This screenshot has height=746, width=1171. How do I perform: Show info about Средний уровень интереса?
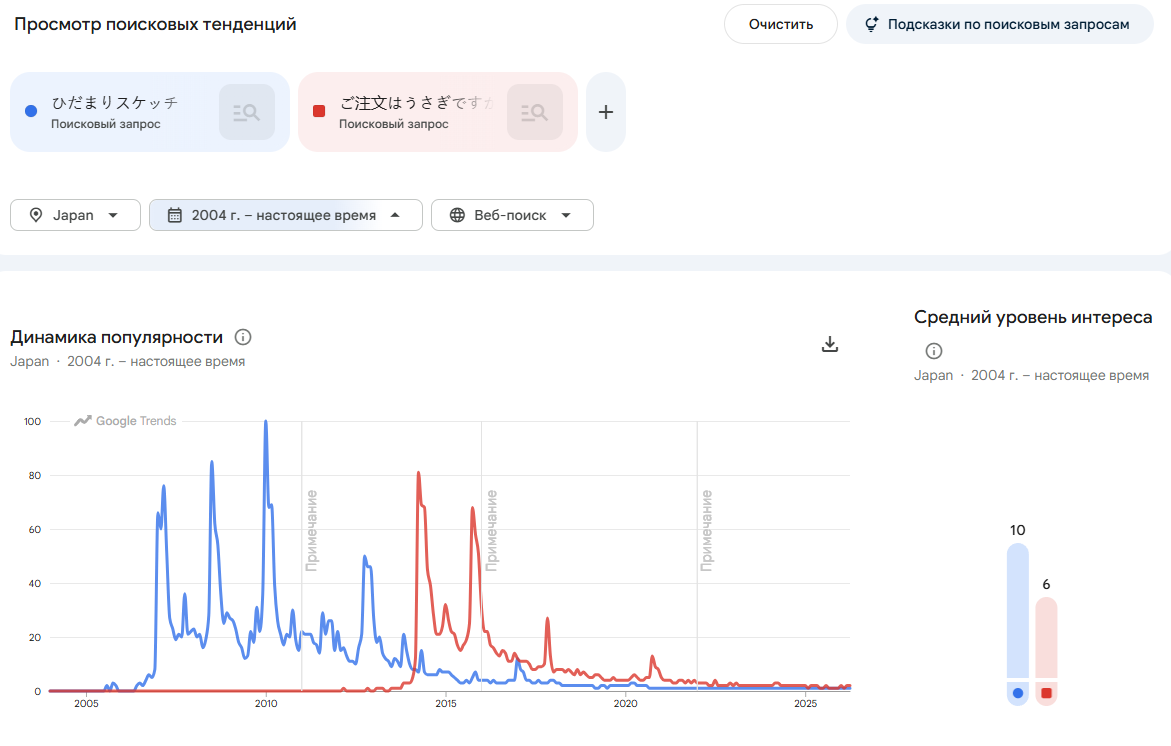[934, 351]
